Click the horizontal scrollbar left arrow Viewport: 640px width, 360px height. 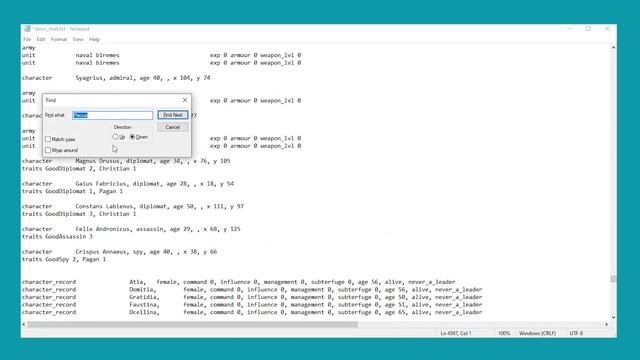[24, 324]
